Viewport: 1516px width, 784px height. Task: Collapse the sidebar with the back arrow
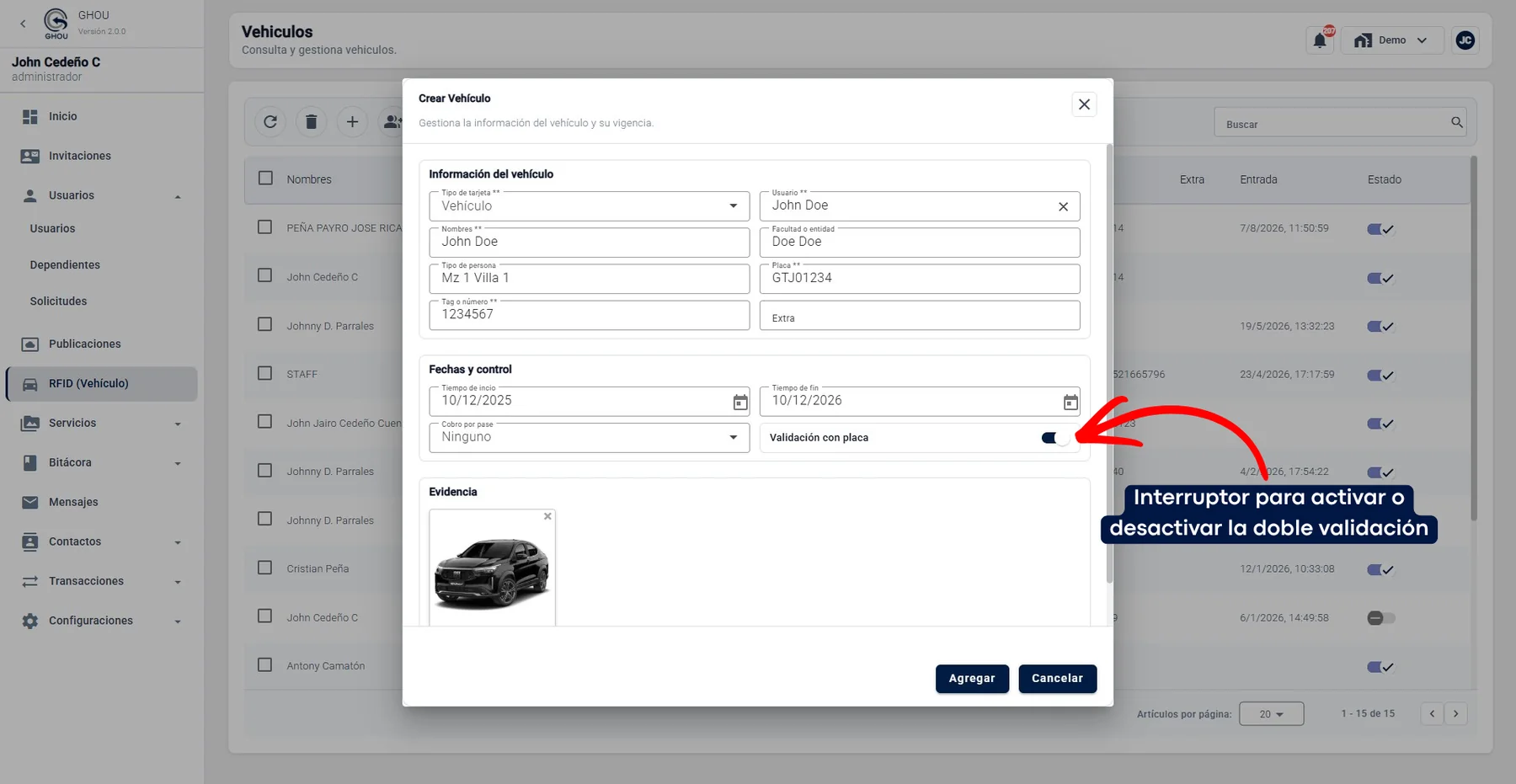click(23, 24)
